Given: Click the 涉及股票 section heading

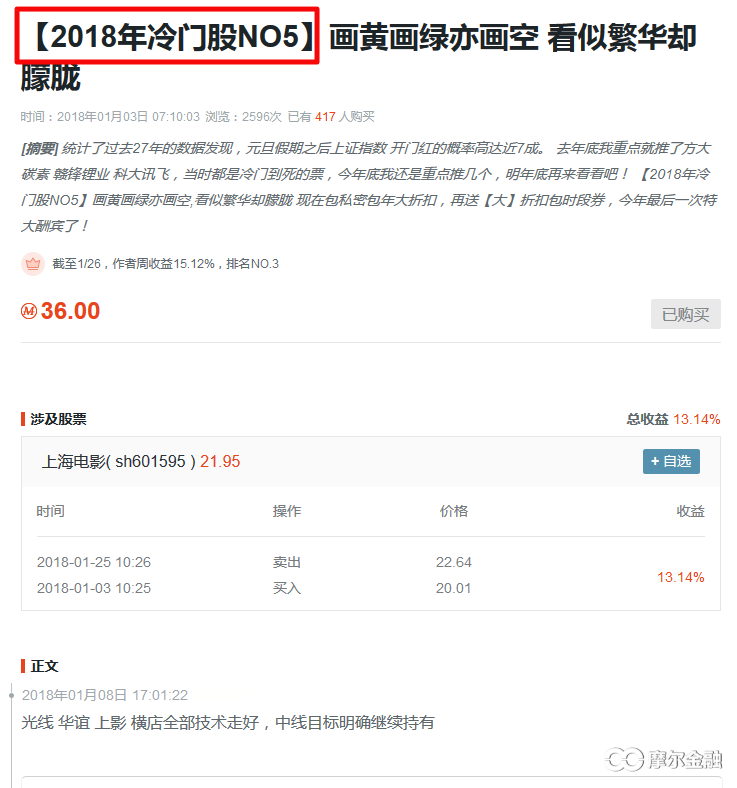Looking at the screenshot, I should coord(58,419).
